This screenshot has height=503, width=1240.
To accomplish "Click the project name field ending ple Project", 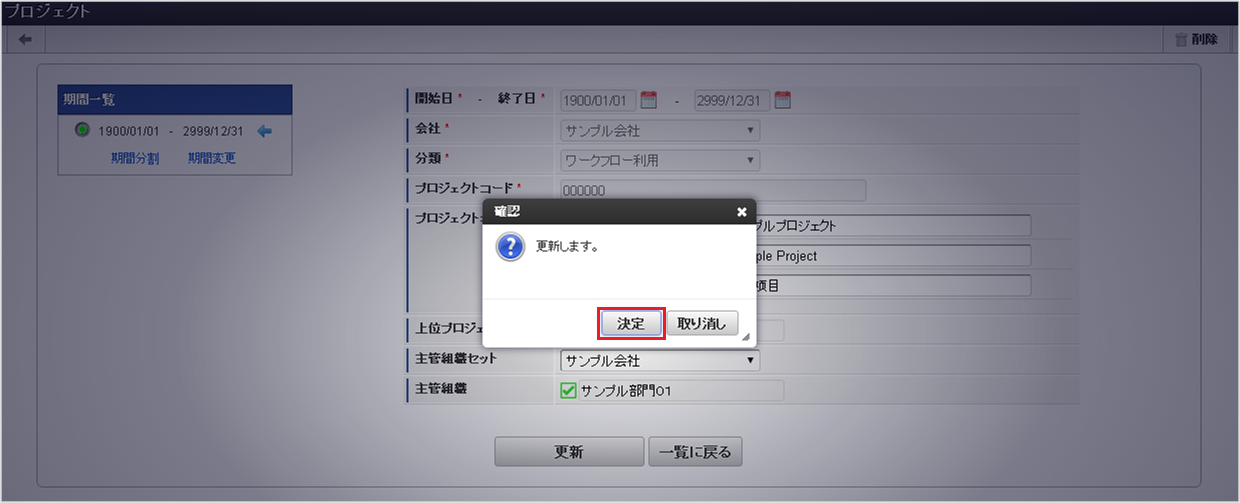I will [x=893, y=256].
